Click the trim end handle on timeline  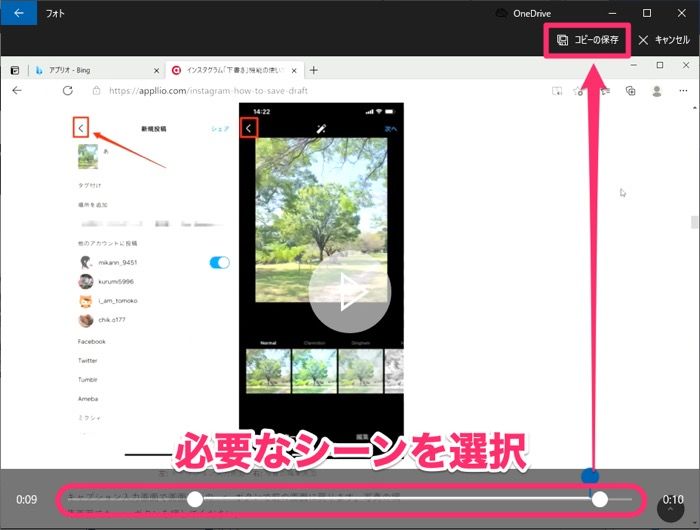[599, 499]
